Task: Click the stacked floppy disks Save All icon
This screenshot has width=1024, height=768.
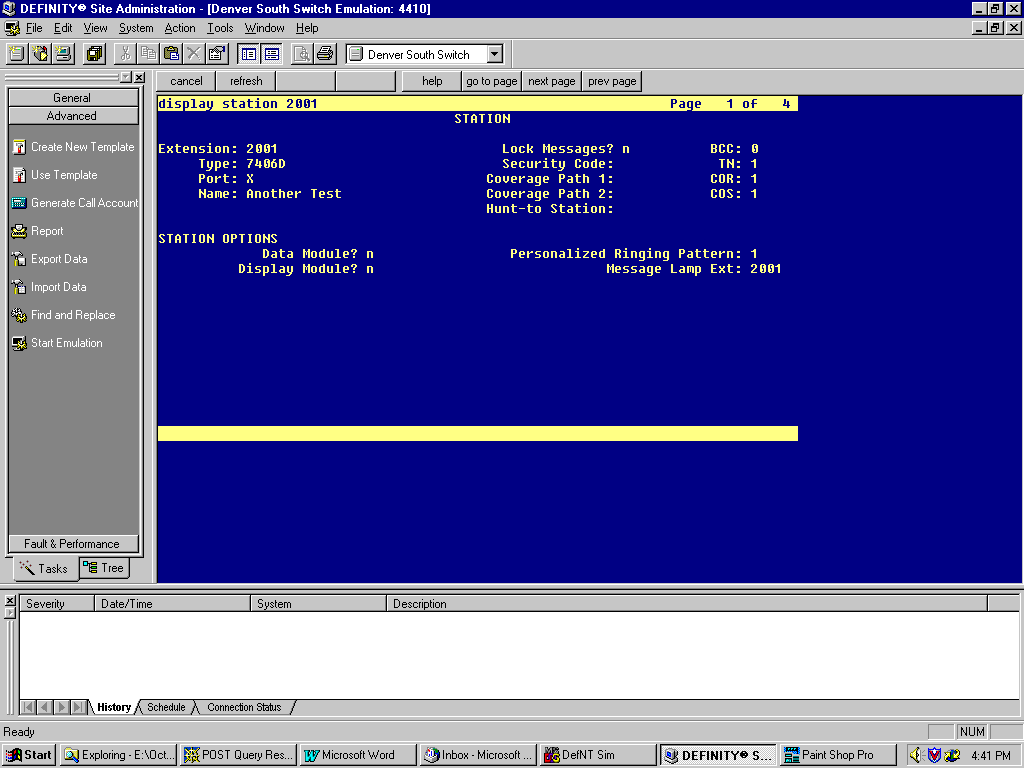Action: (95, 54)
